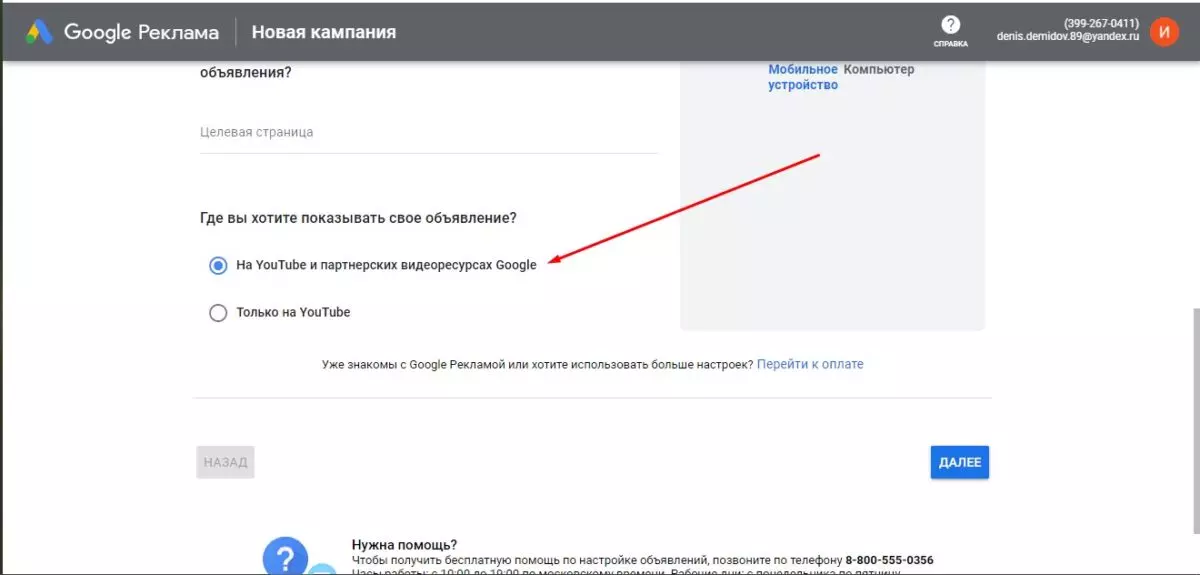Open the Справка help icon
Screen dimensions: 1200x575
click(950, 31)
